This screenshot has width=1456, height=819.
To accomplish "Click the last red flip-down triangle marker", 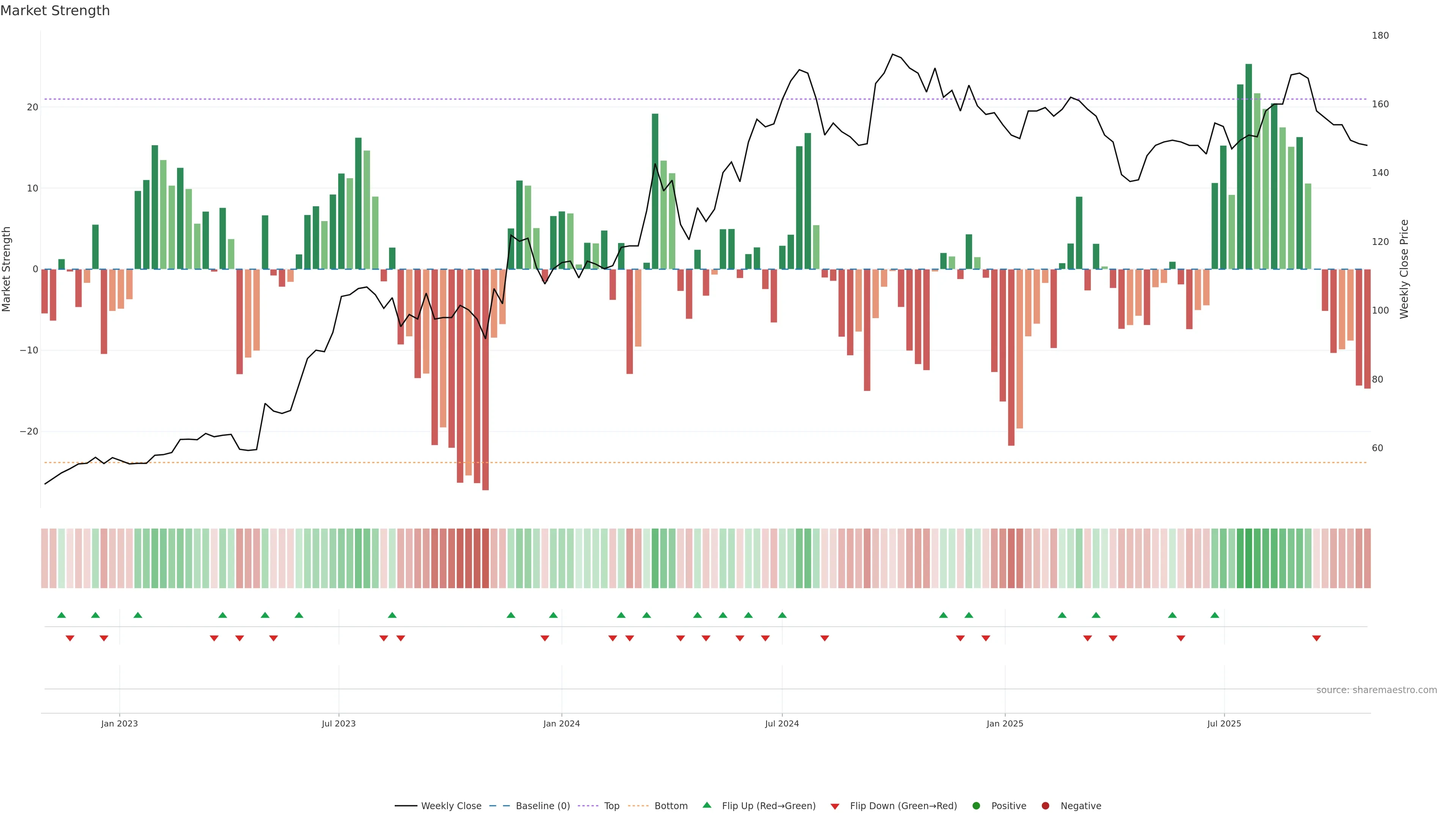I will point(1316,638).
